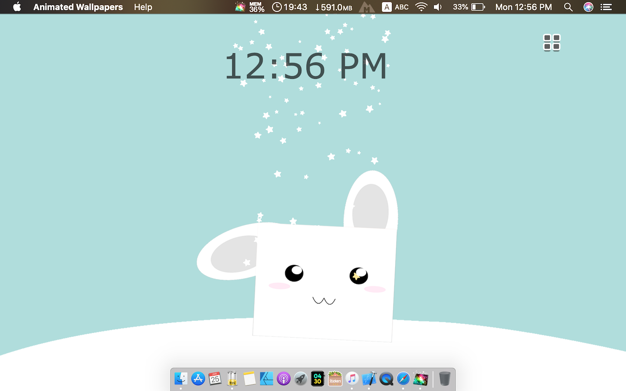Open the wallpaper grid gallery icon
The image size is (626, 391).
point(552,42)
